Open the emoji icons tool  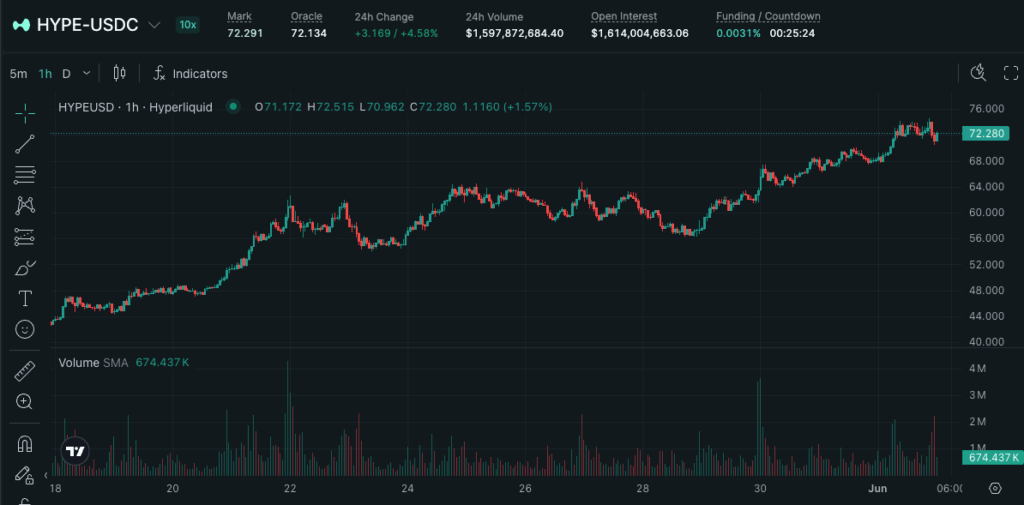(25, 329)
